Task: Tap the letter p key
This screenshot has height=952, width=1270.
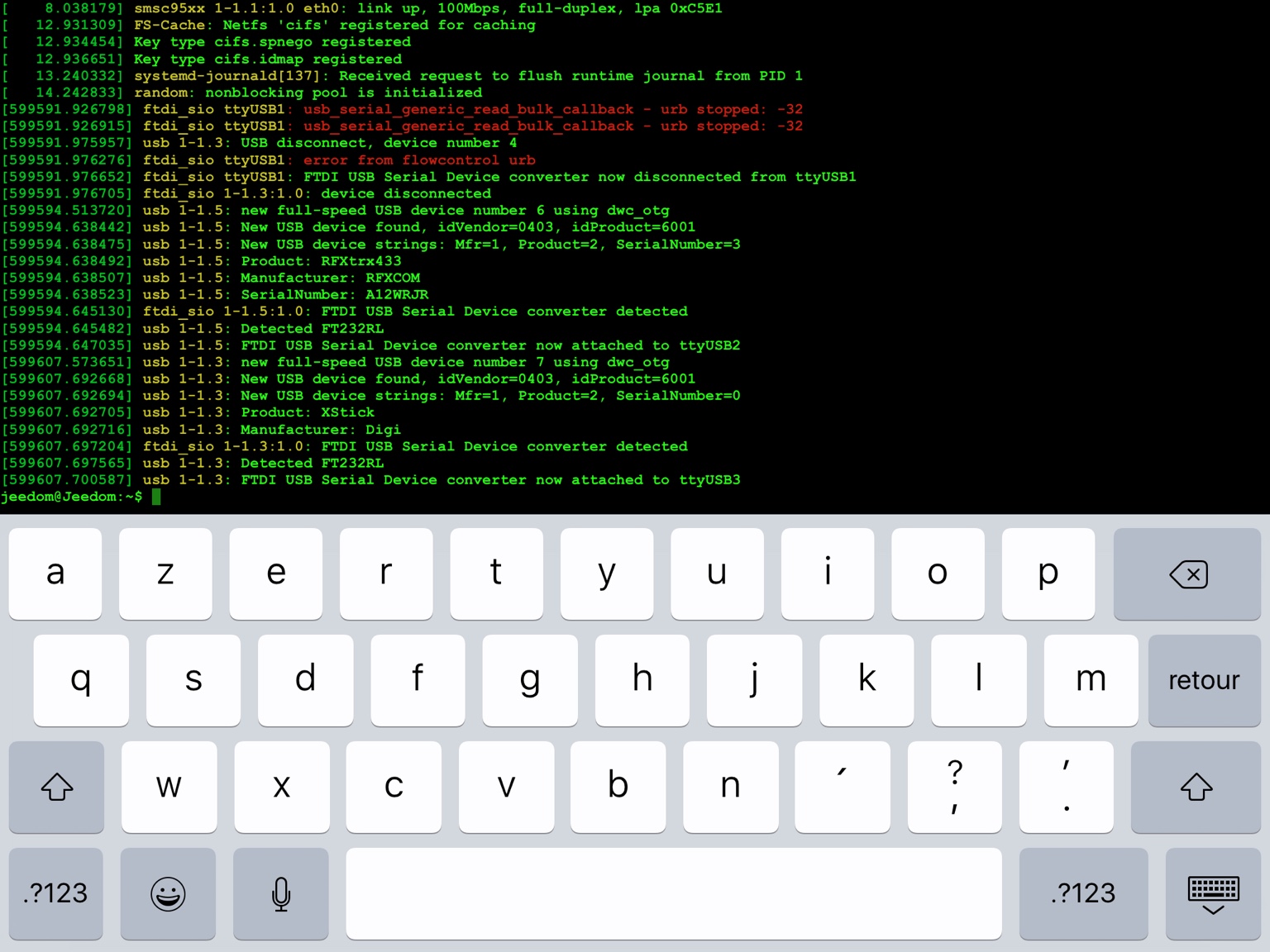Action: pyautogui.click(x=1048, y=574)
